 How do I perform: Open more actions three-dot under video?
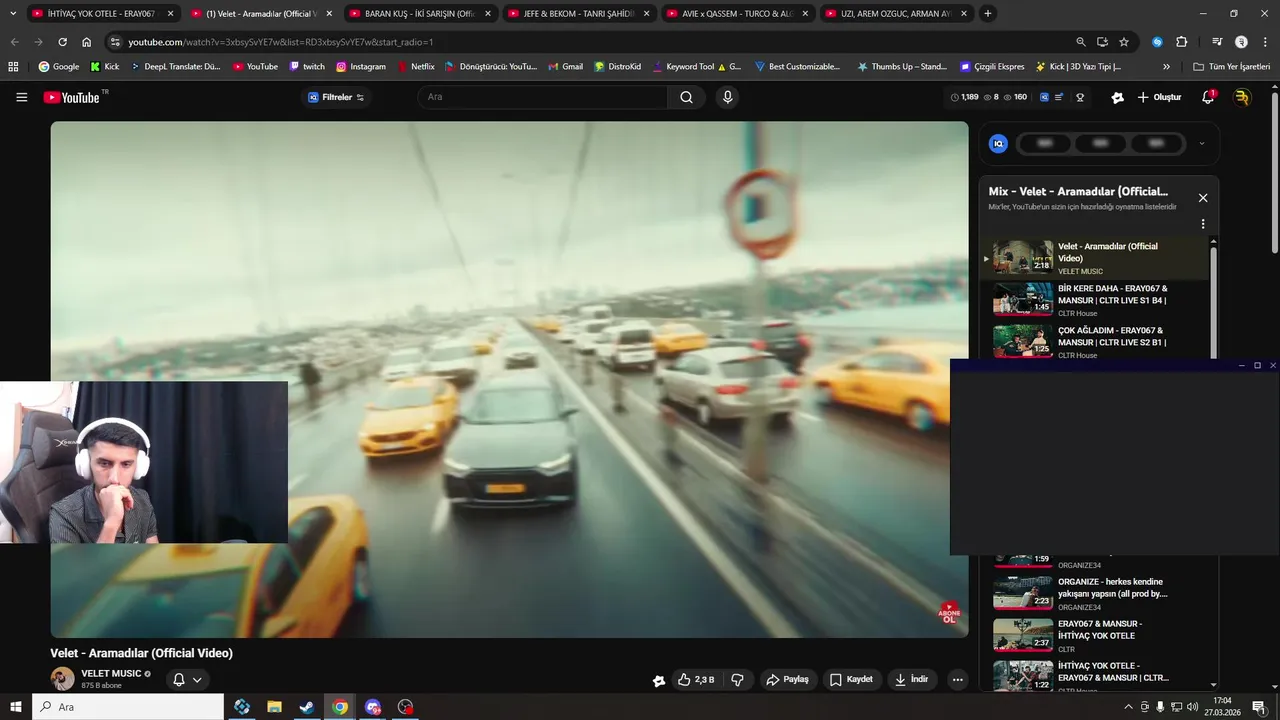(957, 679)
